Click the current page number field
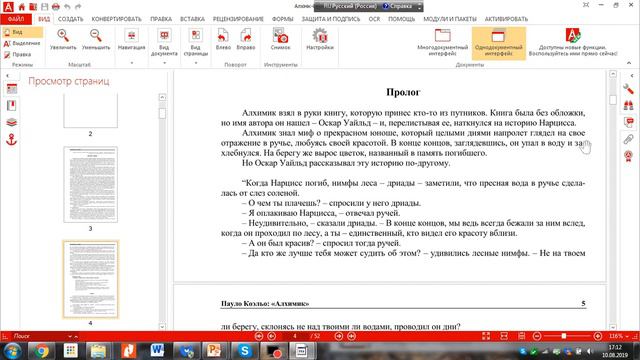640x360 pixels. pos(295,336)
